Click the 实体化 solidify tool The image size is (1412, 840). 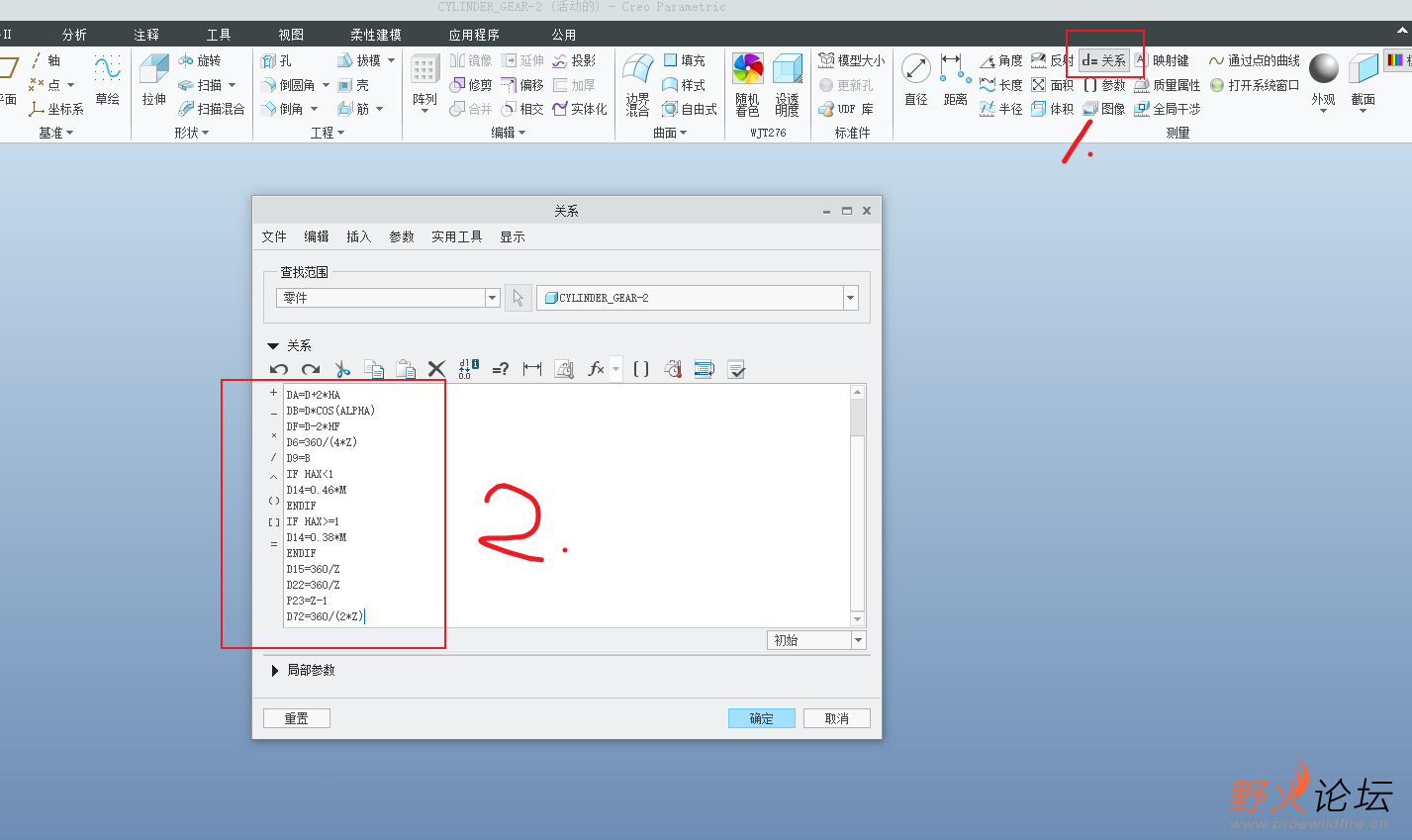coord(580,109)
